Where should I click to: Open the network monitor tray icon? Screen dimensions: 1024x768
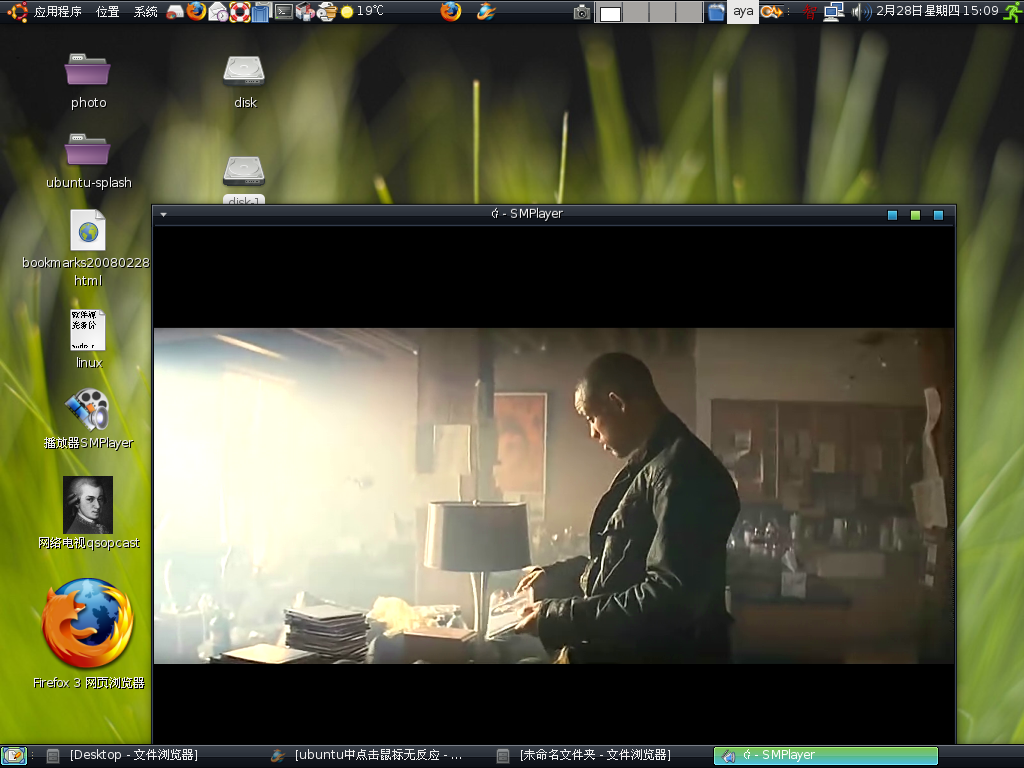[833, 12]
